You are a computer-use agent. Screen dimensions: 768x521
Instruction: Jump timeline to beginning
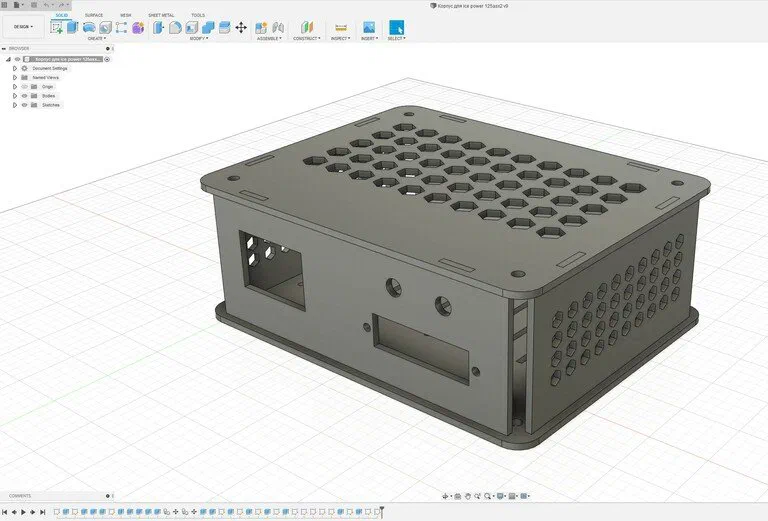click(4, 512)
